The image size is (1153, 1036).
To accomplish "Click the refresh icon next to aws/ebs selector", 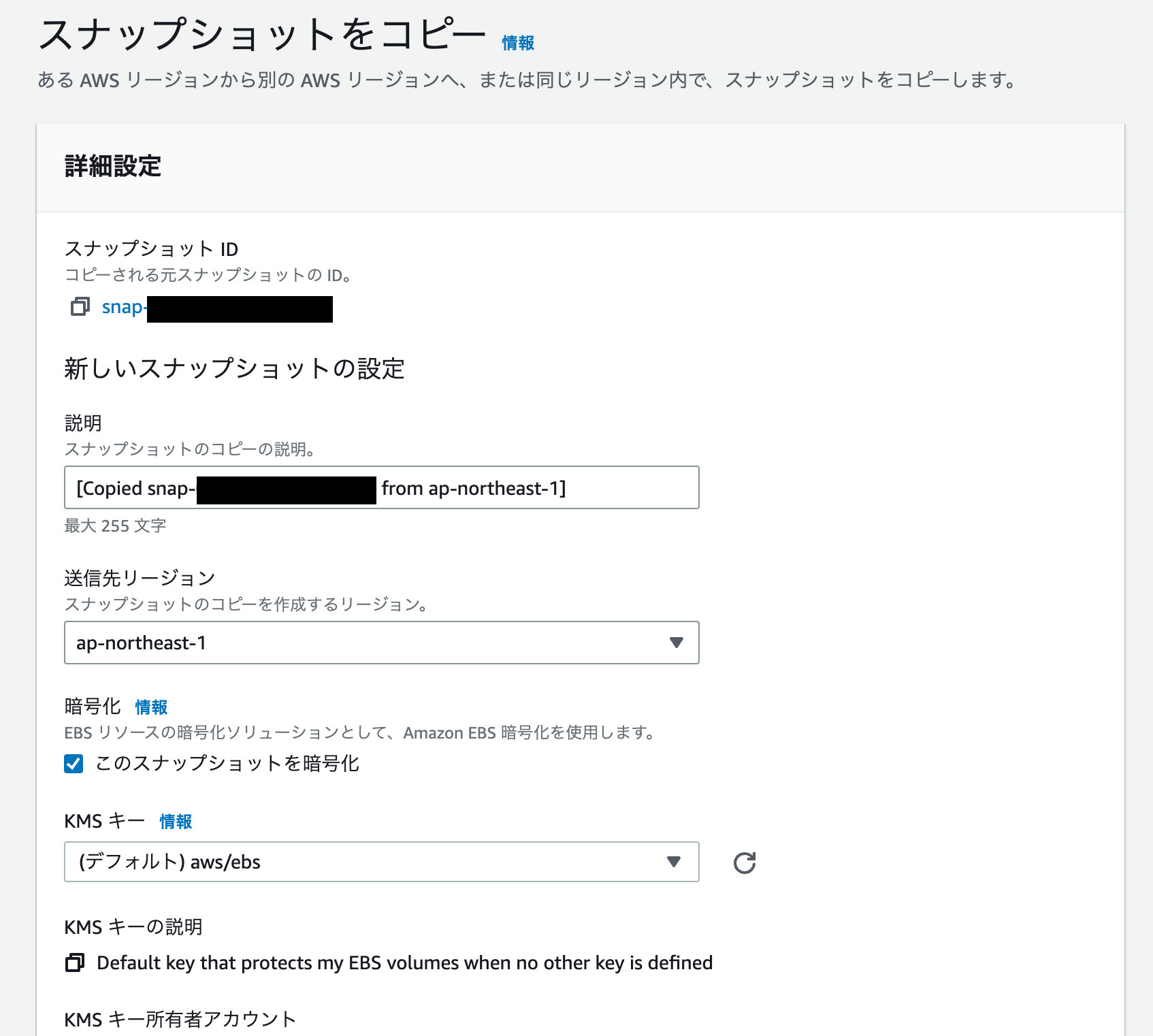I will (745, 862).
